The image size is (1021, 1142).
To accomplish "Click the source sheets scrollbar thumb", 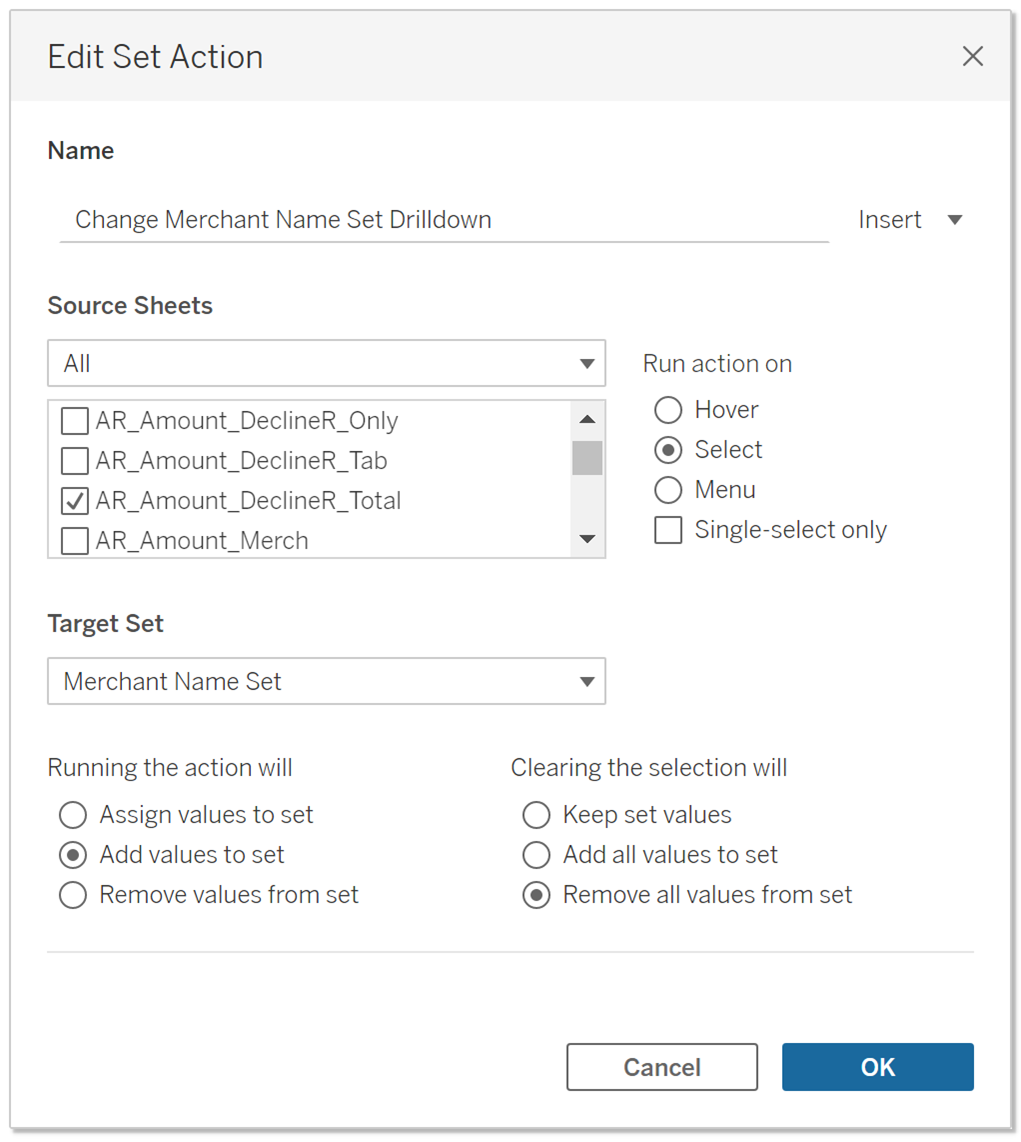I will (587, 457).
